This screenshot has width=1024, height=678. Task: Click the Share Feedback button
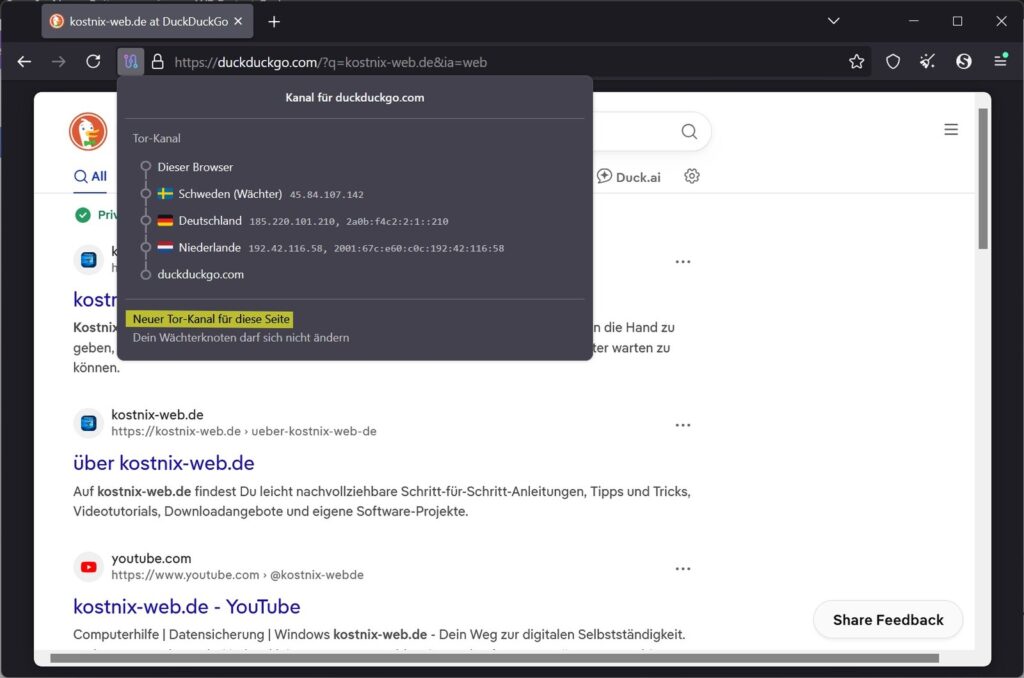click(x=888, y=620)
